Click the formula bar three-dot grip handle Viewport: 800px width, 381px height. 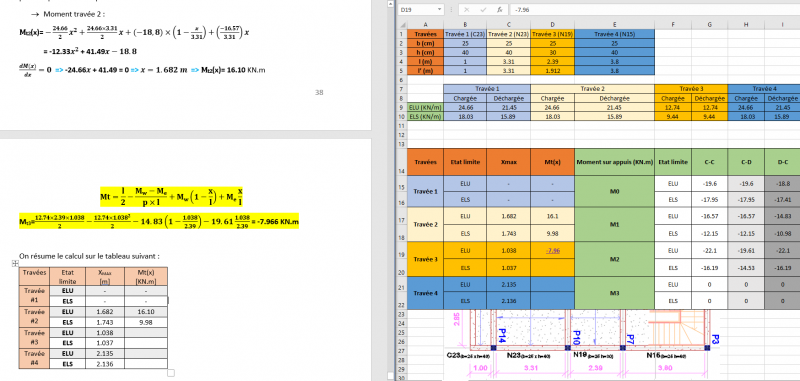(452, 10)
